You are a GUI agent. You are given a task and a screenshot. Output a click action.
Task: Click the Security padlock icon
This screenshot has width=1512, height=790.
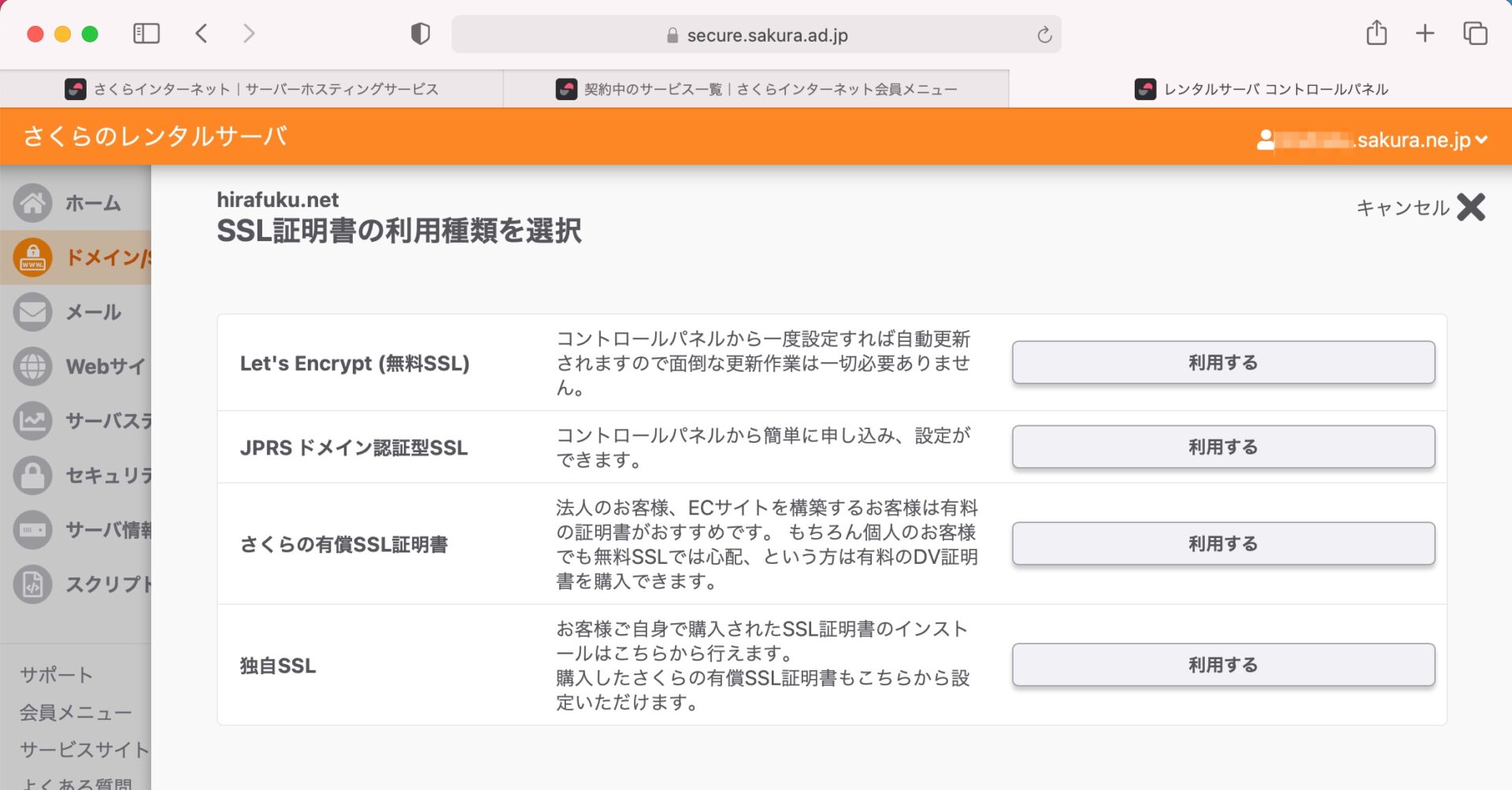tap(33, 475)
